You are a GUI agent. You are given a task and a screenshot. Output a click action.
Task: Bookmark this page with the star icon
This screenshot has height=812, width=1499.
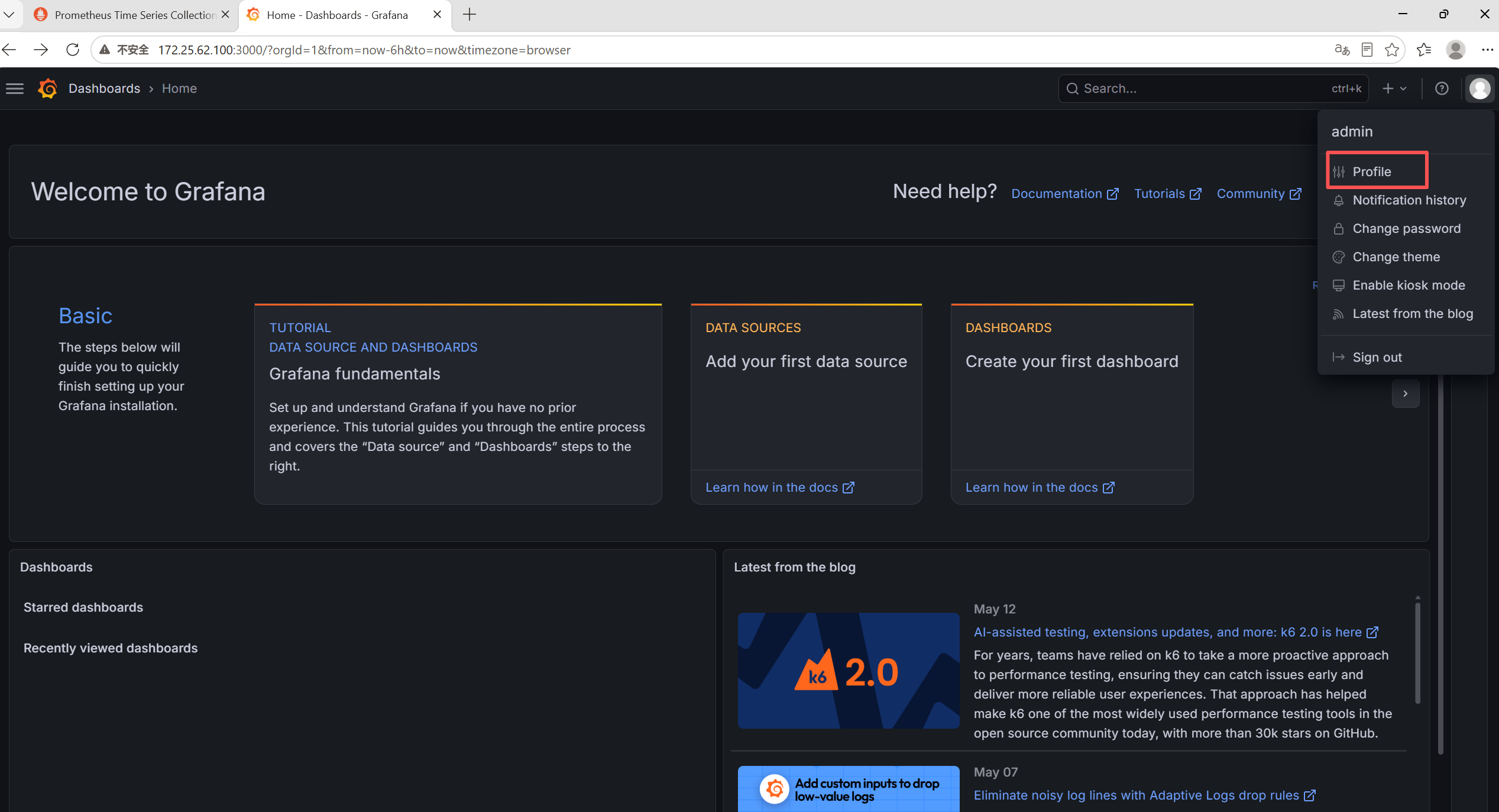click(1392, 50)
